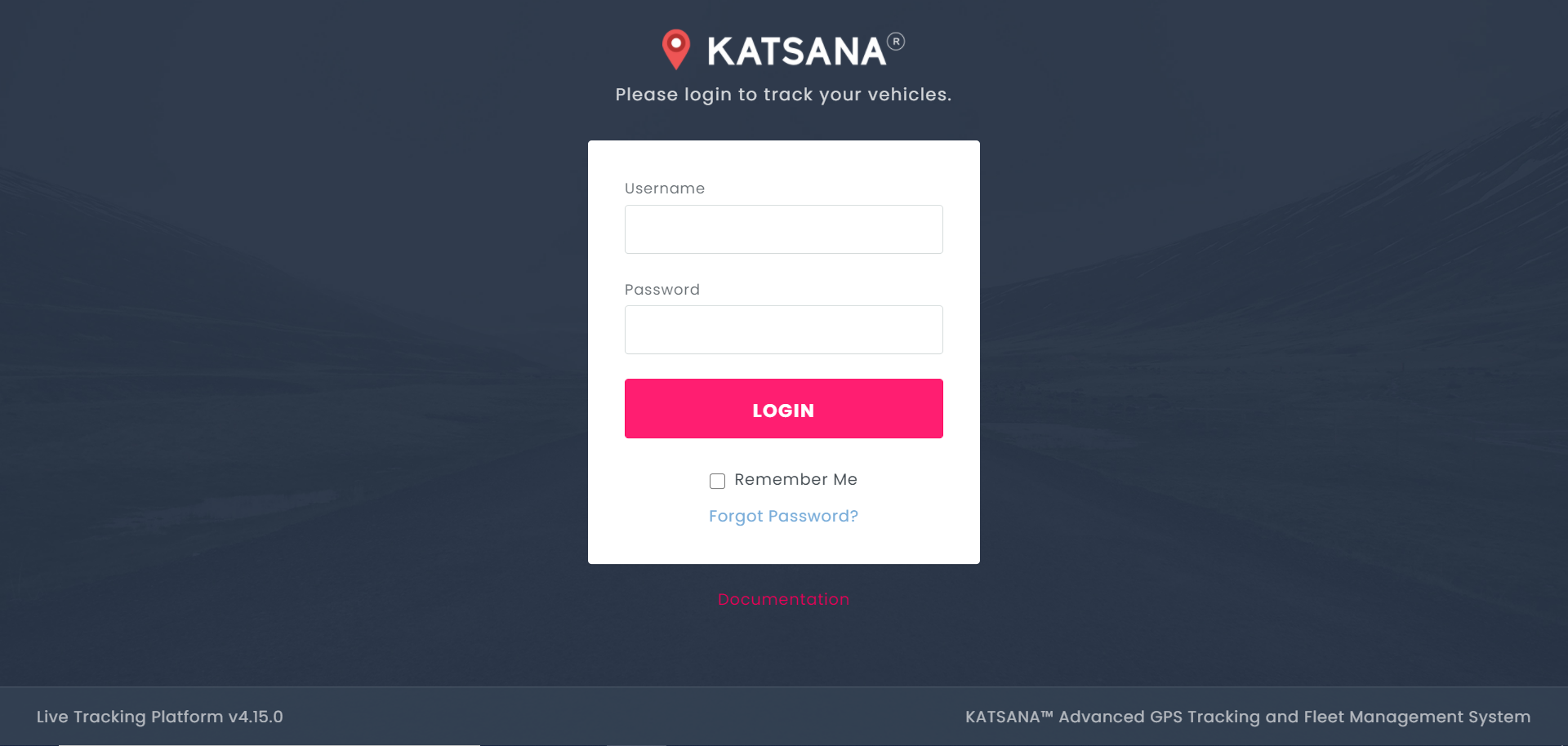The image size is (1568, 746).
Task: Click the 'Please login to track your vehicles' tagline
Action: pyautogui.click(x=782, y=95)
